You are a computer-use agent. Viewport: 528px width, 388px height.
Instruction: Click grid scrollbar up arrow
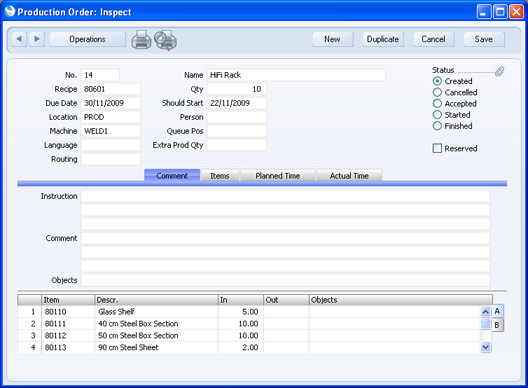(486, 312)
